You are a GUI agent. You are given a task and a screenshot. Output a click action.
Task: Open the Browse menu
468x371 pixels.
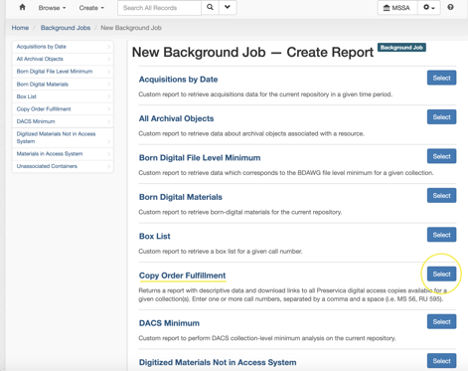[52, 8]
